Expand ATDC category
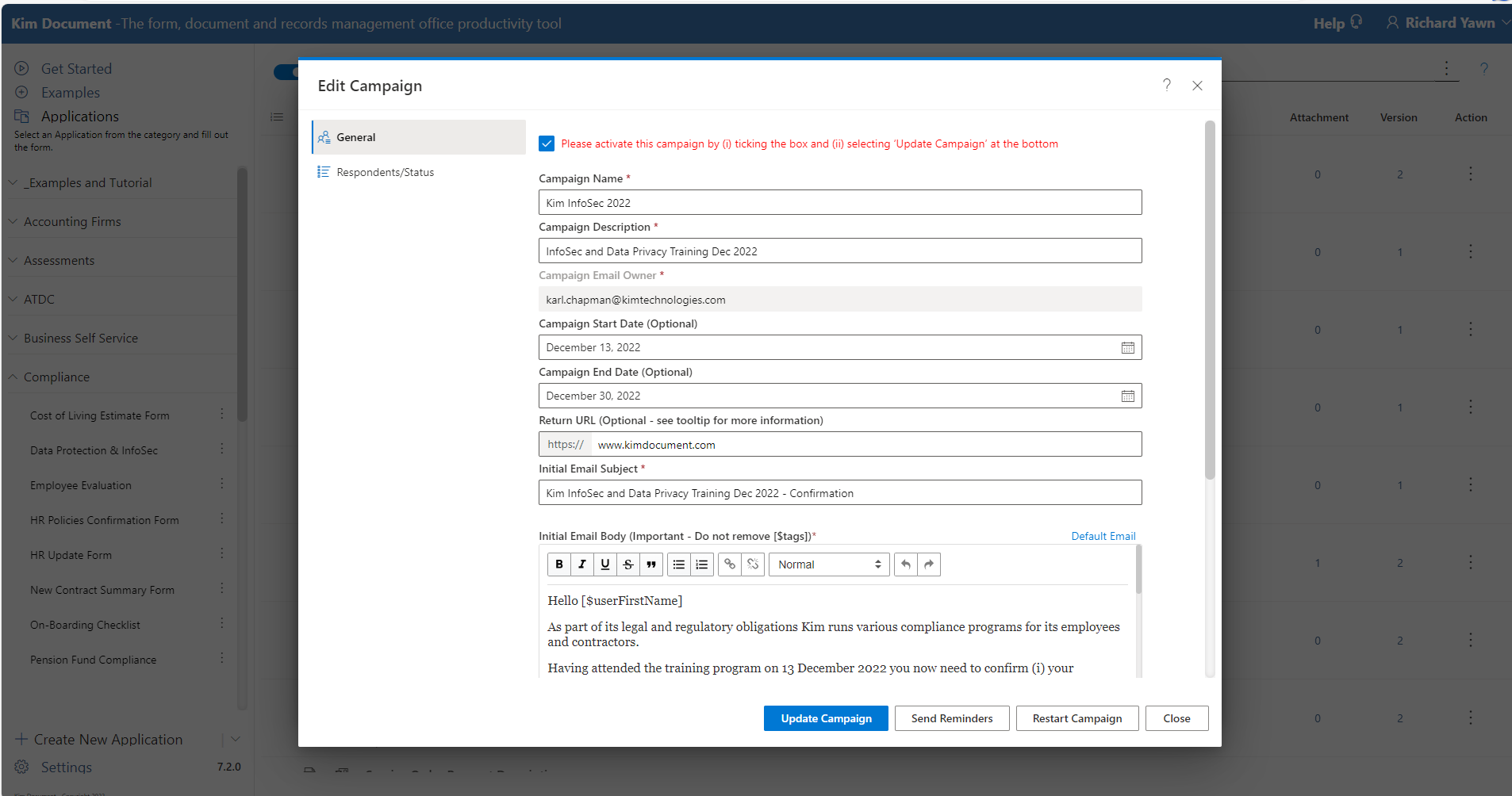This screenshot has height=796, width=1512. click(x=123, y=299)
